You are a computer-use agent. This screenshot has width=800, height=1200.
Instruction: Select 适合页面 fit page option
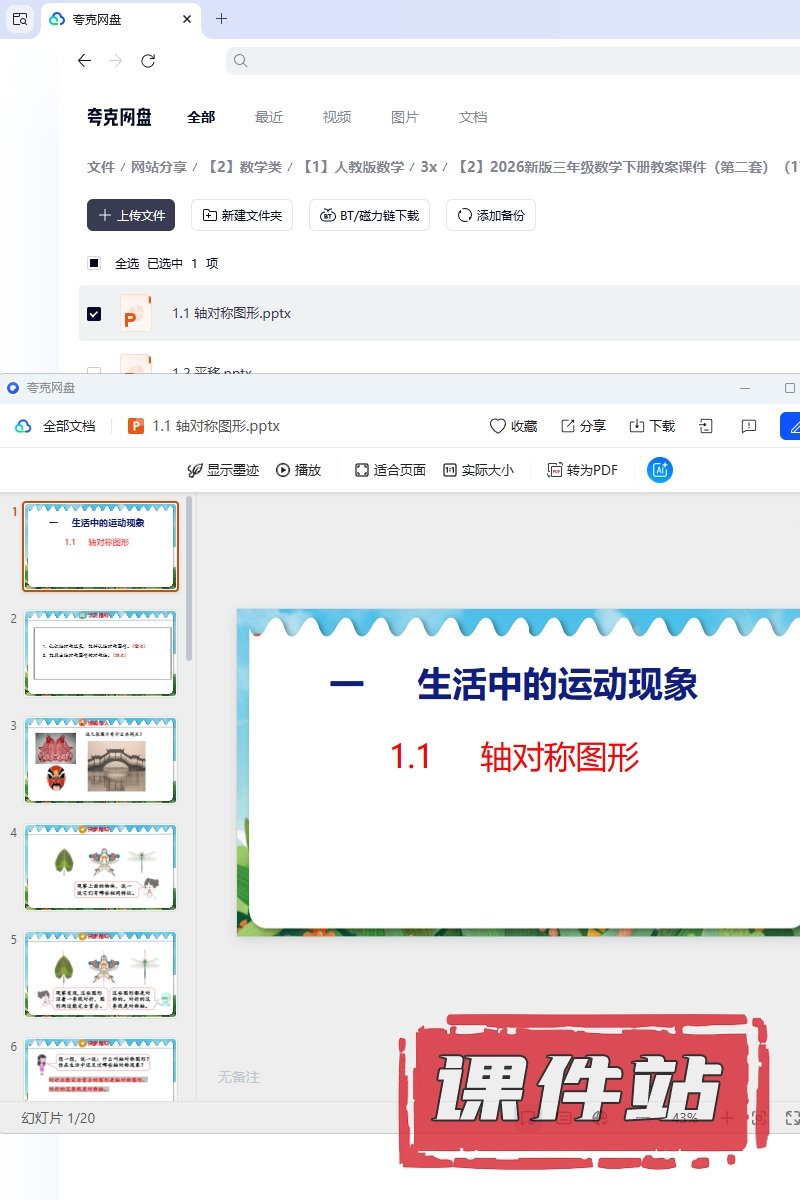click(x=390, y=470)
